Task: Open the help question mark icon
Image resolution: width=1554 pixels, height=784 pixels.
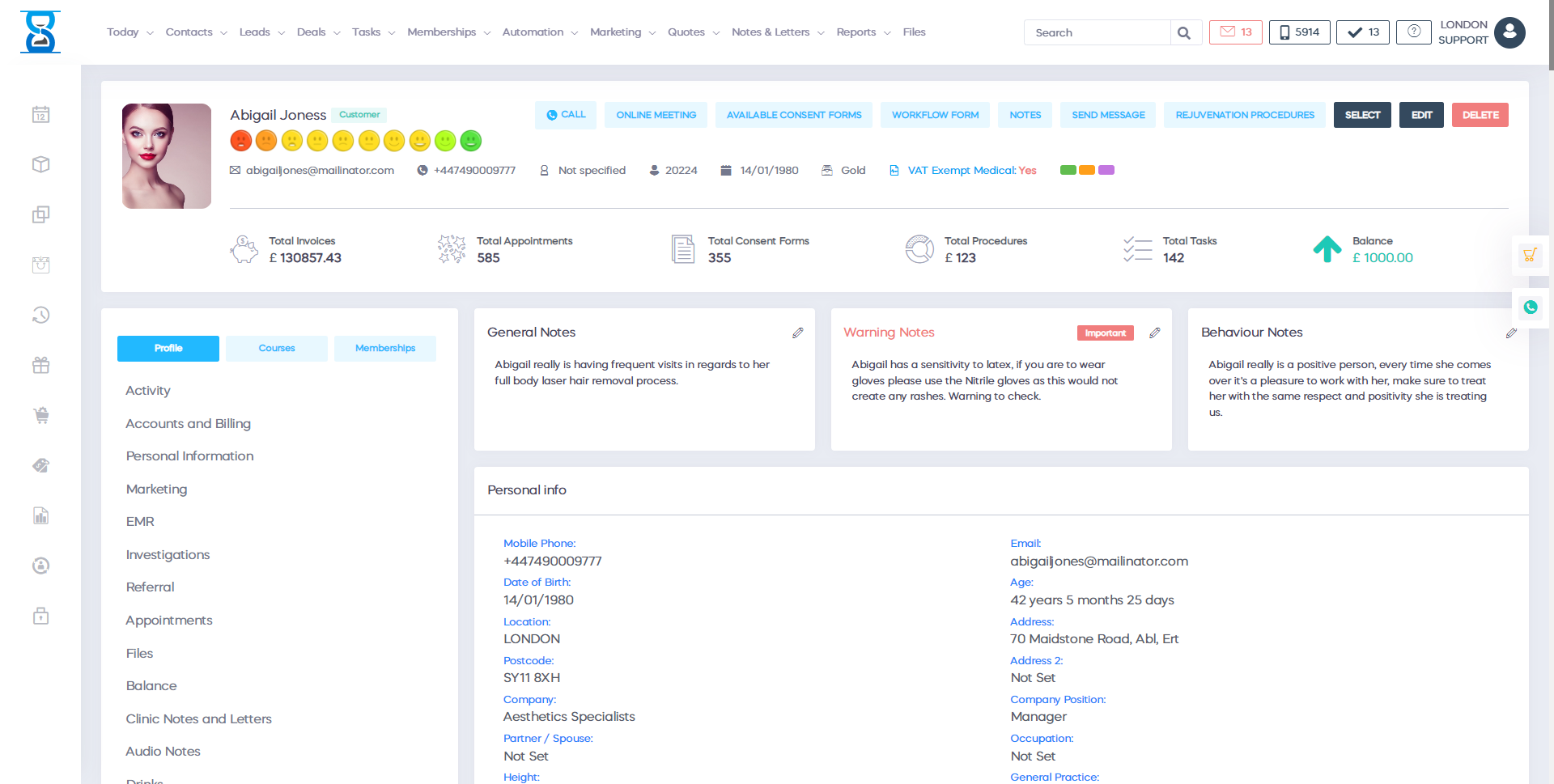Action: [x=1413, y=32]
